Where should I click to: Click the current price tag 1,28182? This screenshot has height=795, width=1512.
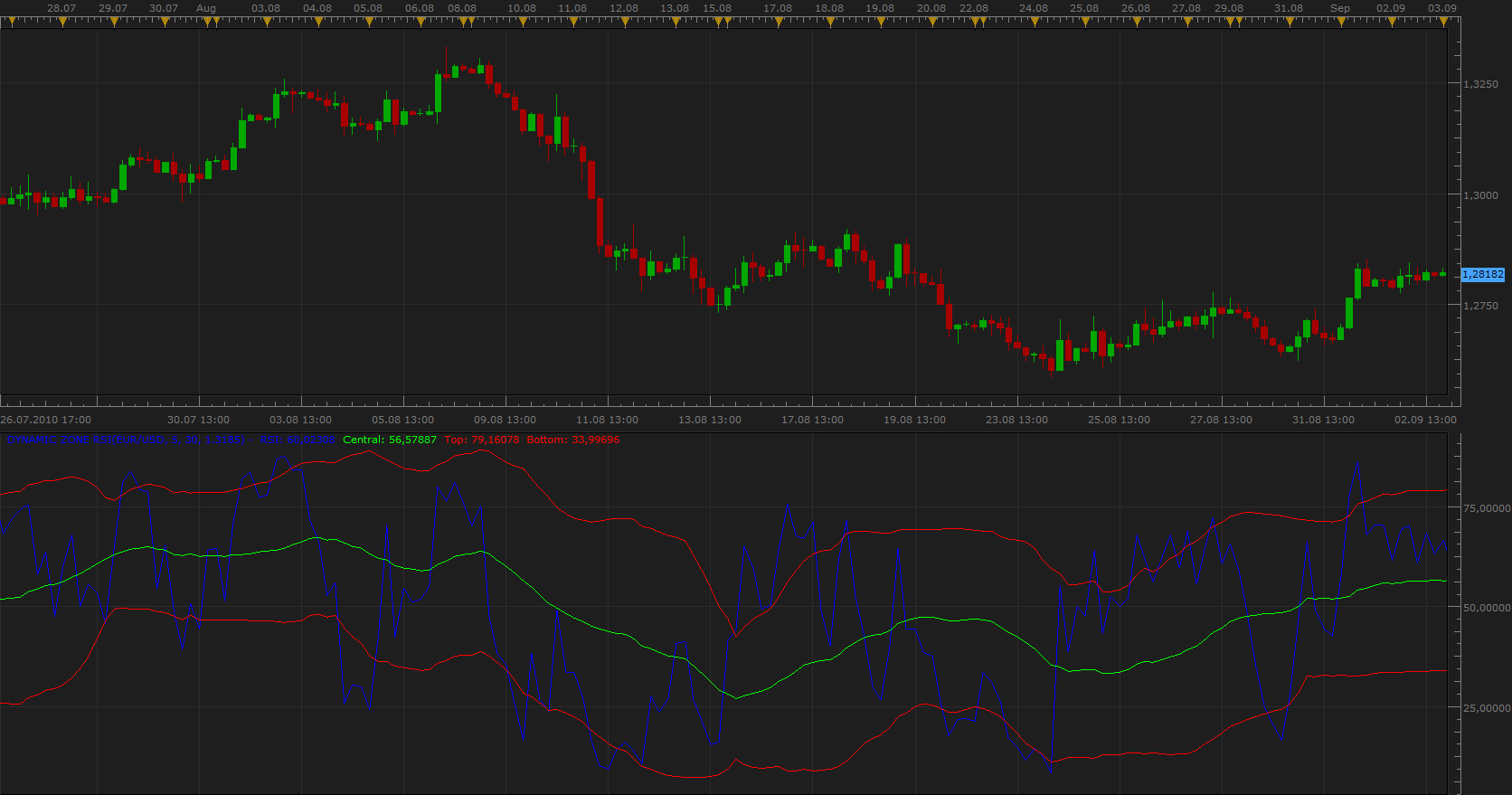[1483, 274]
